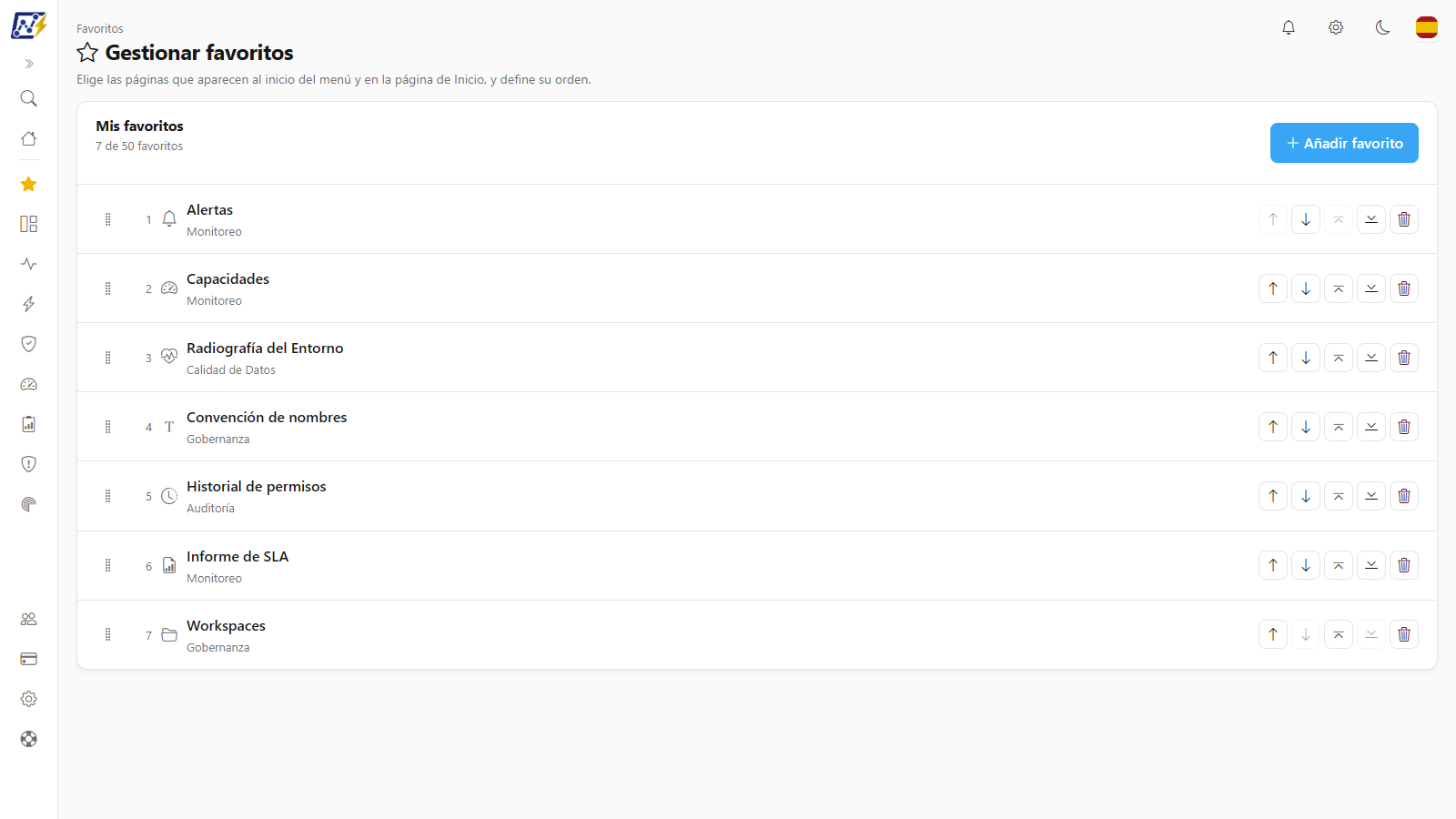This screenshot has width=1456, height=819.
Task: Open top bar settings gear
Action: pos(1336,27)
